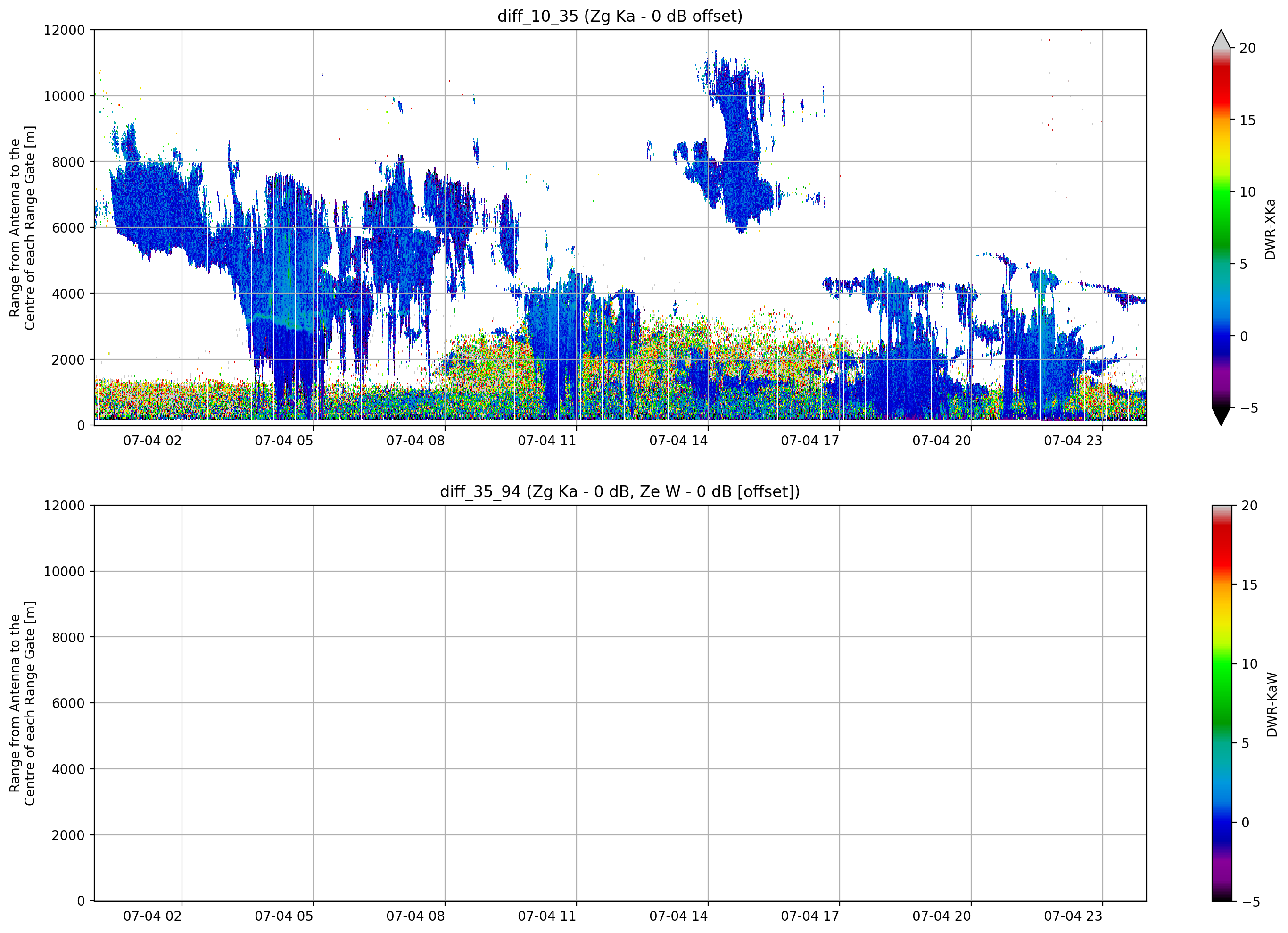Click the lower black extension arrow of DWR-XKa colorbar

pos(1221,416)
